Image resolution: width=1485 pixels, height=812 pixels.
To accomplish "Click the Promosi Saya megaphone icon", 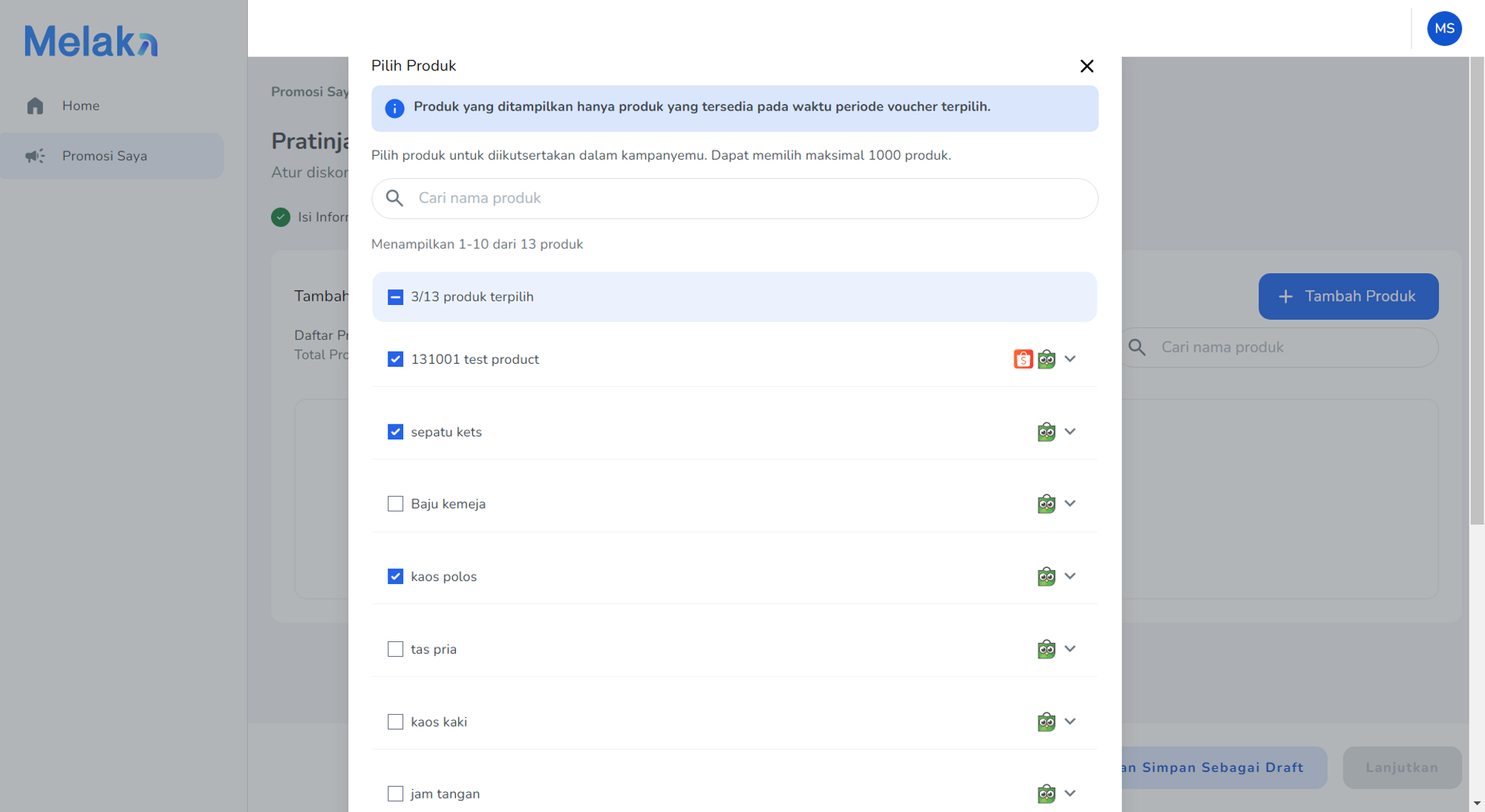I will [35, 156].
